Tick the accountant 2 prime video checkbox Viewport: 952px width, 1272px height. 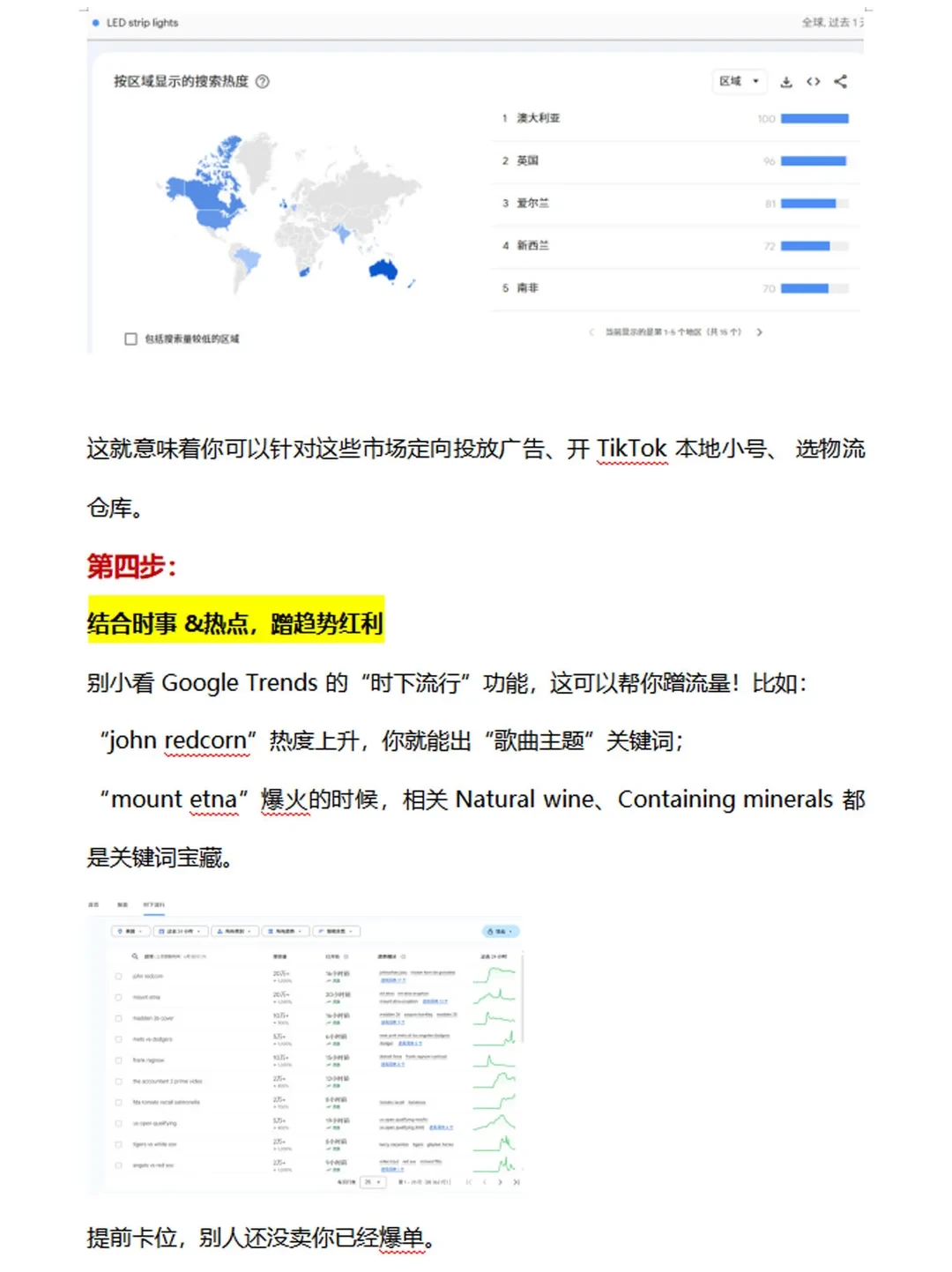click(x=118, y=1082)
